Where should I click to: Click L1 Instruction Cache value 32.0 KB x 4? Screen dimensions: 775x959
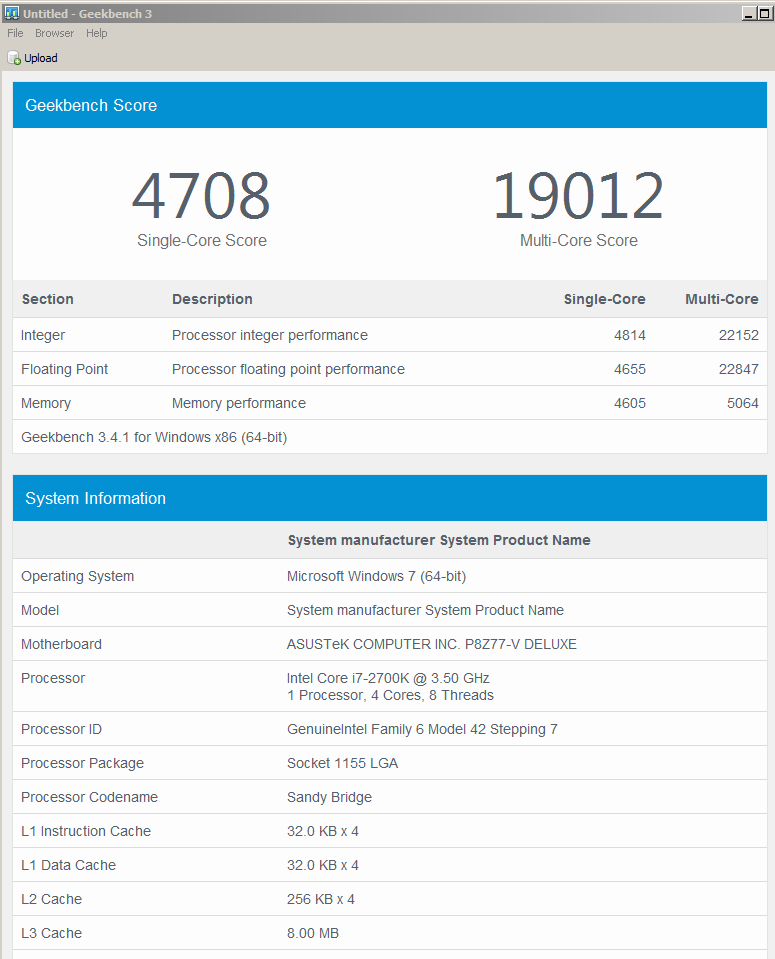[x=323, y=831]
